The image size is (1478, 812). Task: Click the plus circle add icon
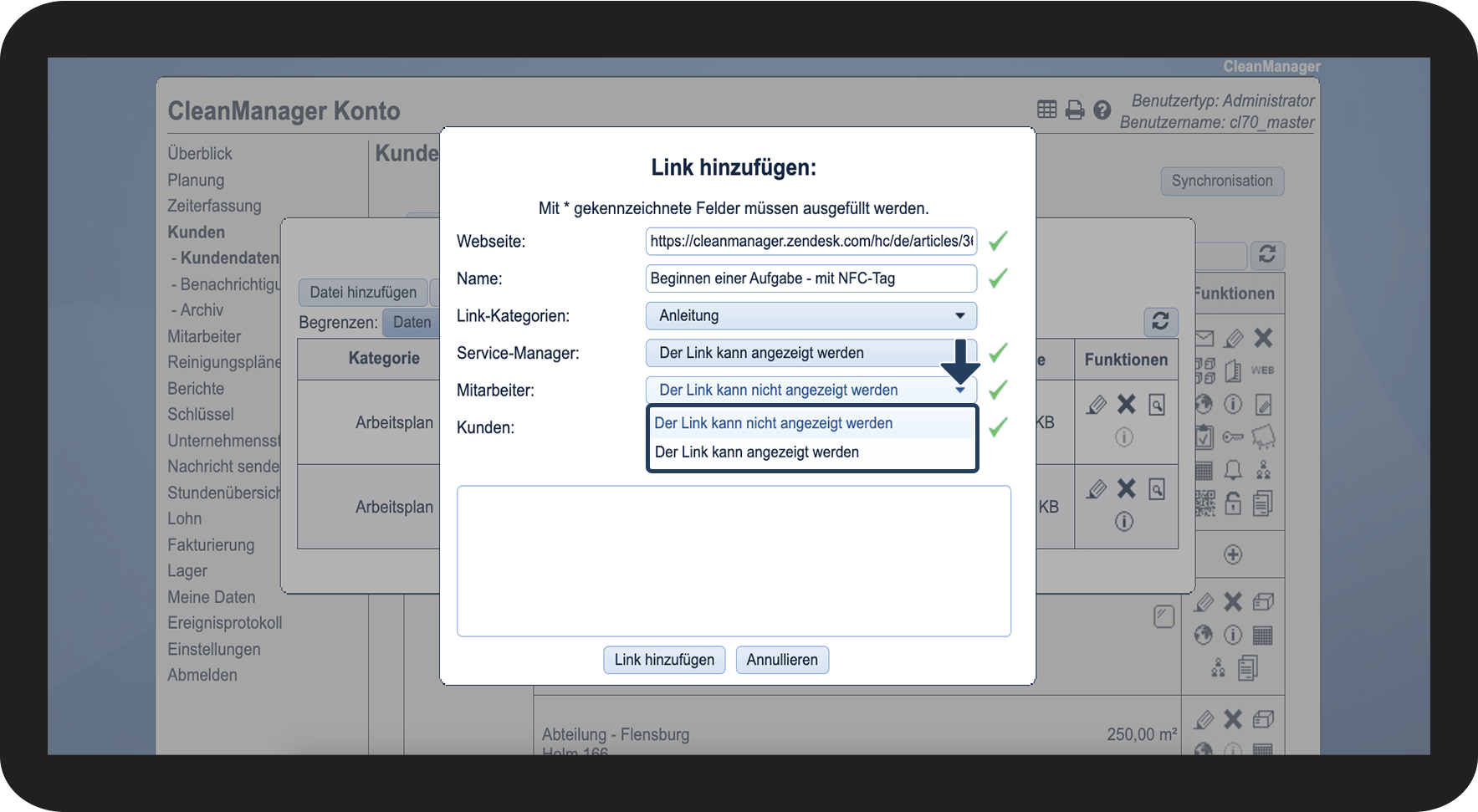[1233, 554]
